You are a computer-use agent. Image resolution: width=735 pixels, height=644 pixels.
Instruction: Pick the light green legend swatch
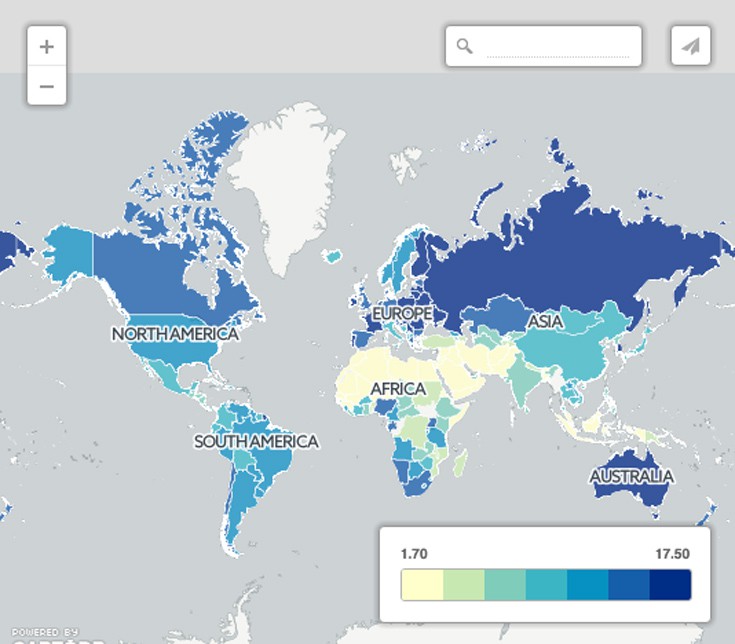click(x=463, y=585)
